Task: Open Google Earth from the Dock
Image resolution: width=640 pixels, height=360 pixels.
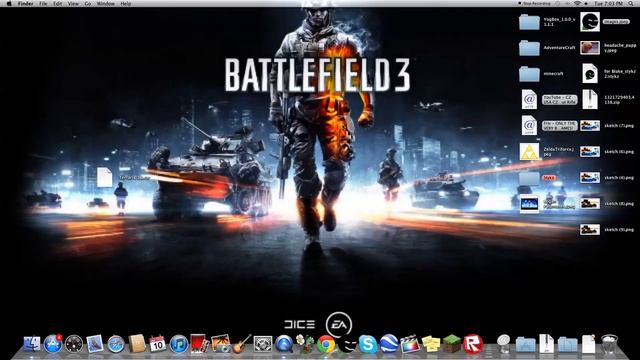Action: 389,344
